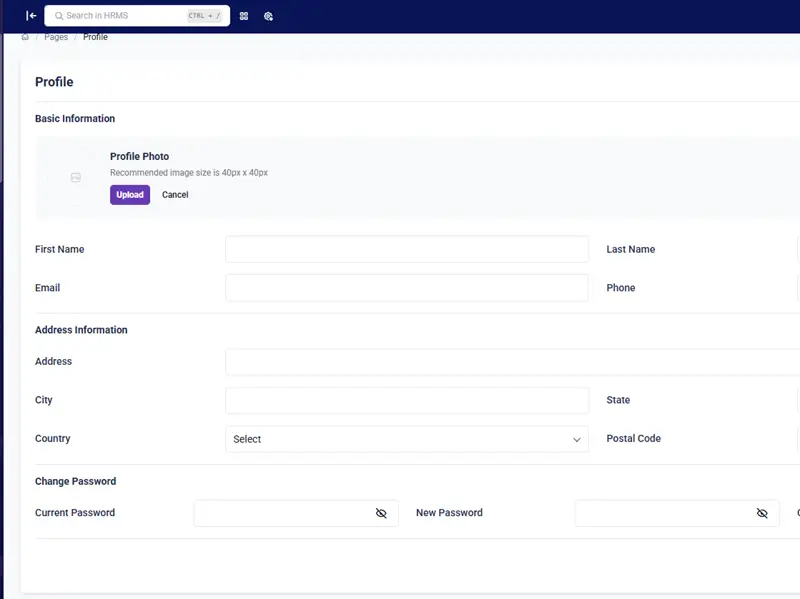Collapse the sidebar with the arrow icon
This screenshot has height=599, width=800.
pyautogui.click(x=31, y=16)
